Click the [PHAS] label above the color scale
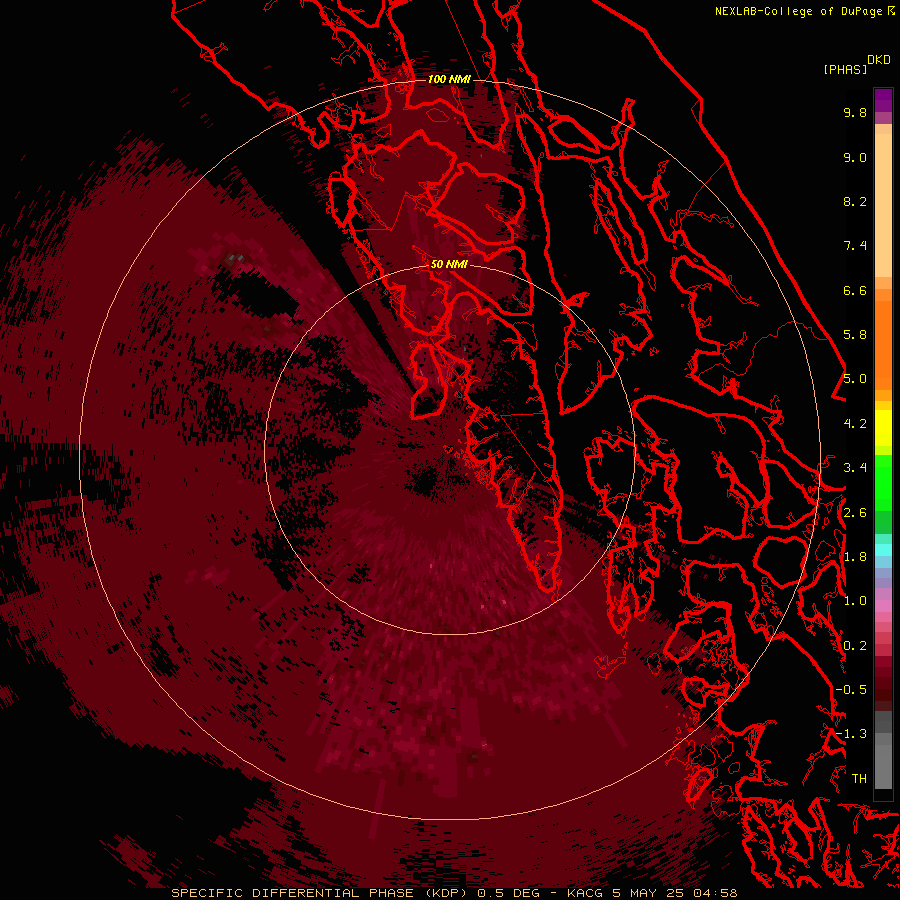Image resolution: width=900 pixels, height=900 pixels. pyautogui.click(x=845, y=69)
